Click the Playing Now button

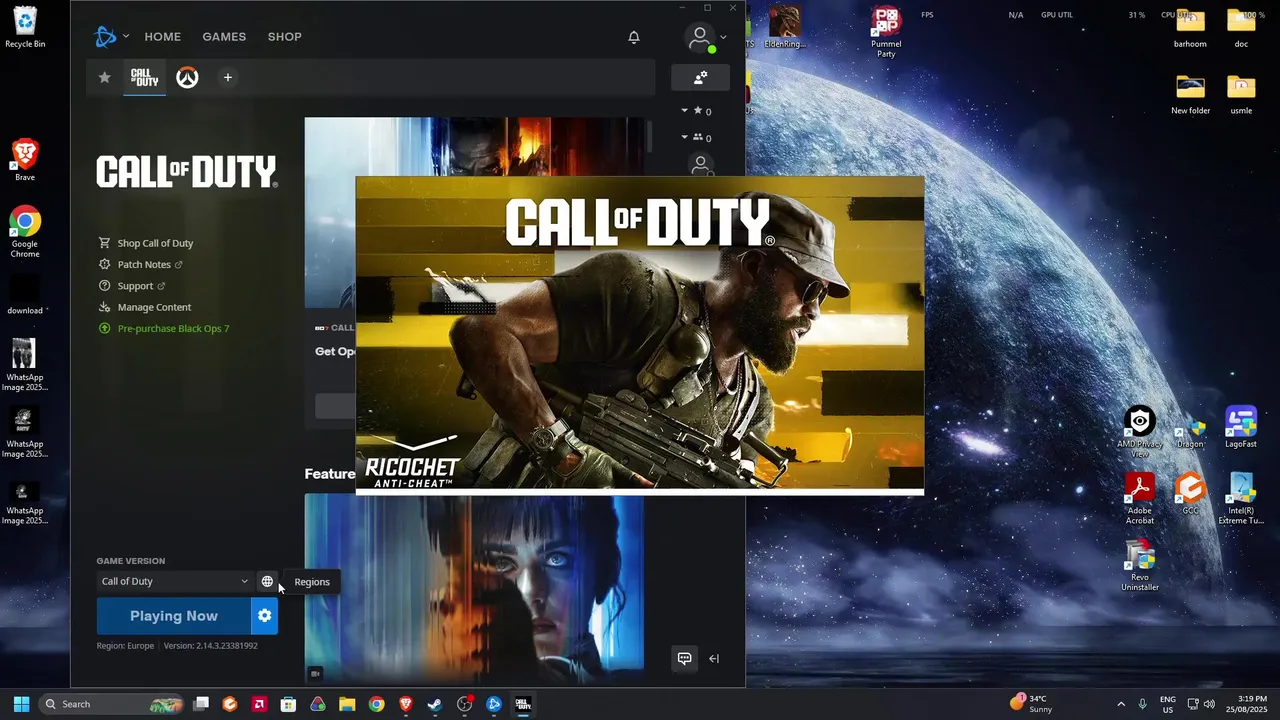pos(174,616)
